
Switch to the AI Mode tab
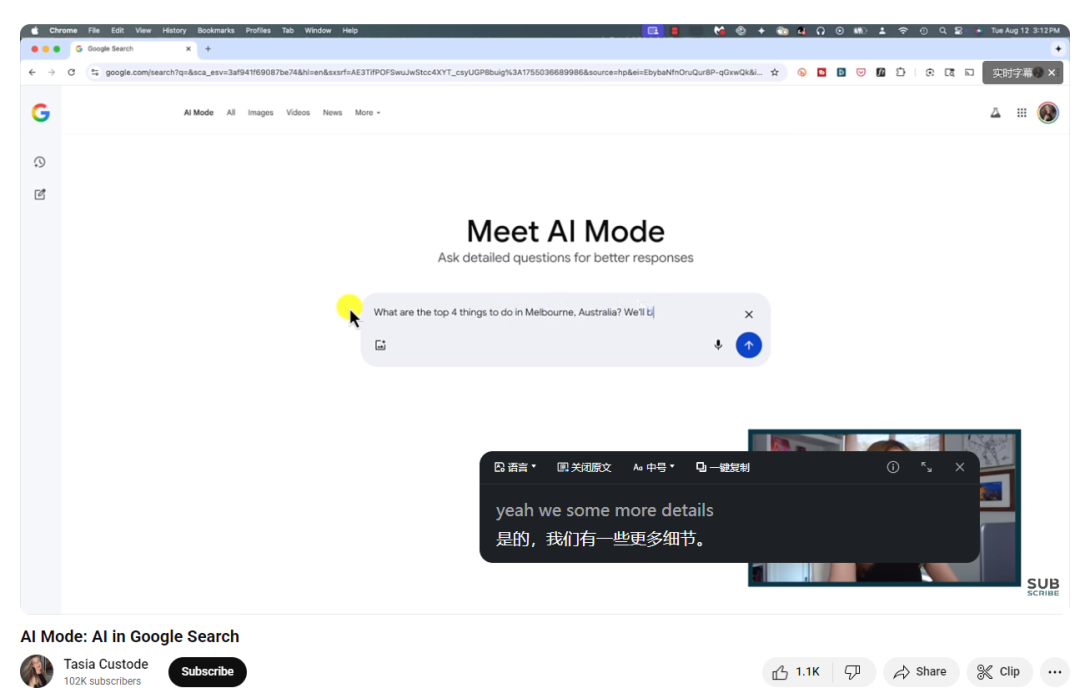click(x=198, y=112)
